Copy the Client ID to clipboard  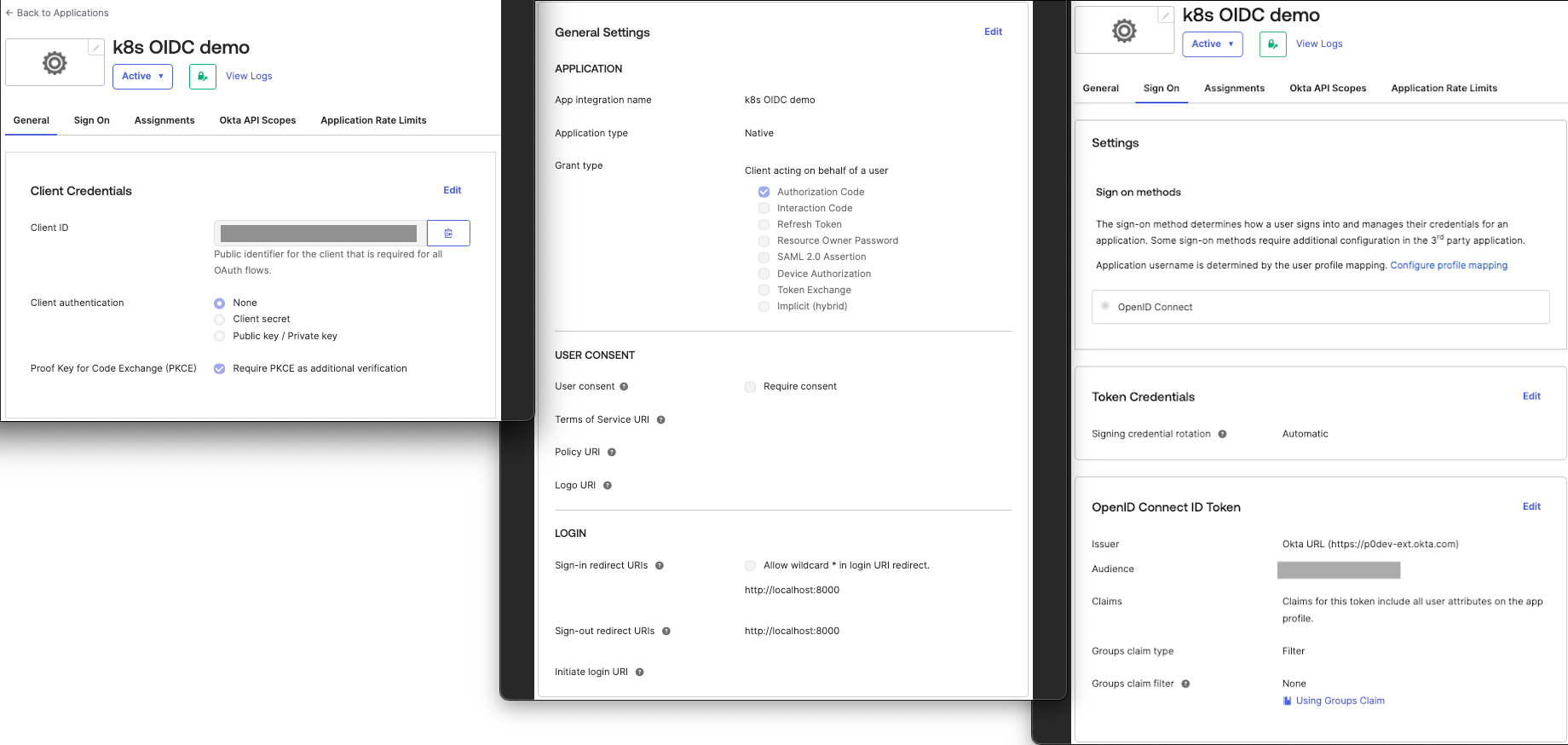coord(448,234)
